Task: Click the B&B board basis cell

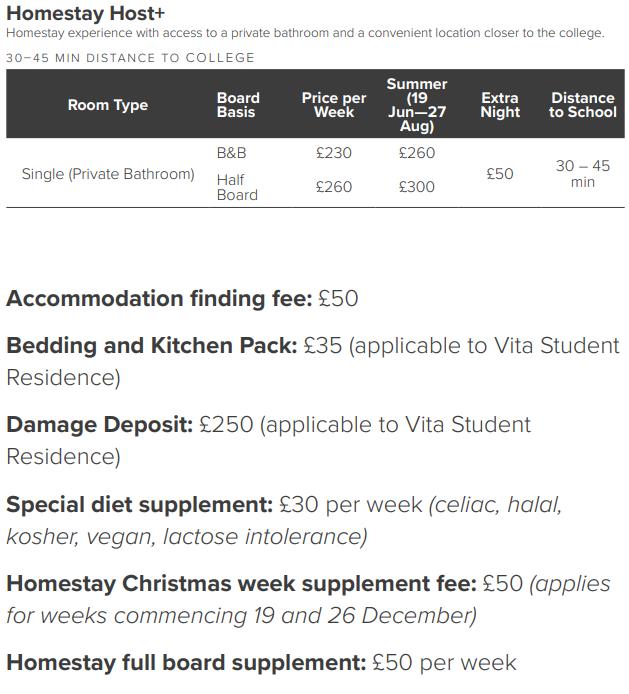Action: click(x=231, y=154)
